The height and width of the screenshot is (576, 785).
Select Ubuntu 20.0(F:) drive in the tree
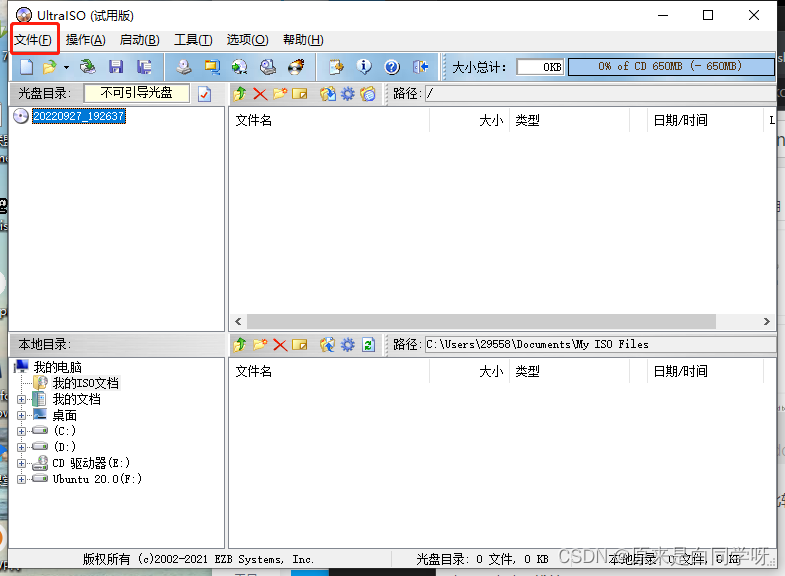[97, 479]
